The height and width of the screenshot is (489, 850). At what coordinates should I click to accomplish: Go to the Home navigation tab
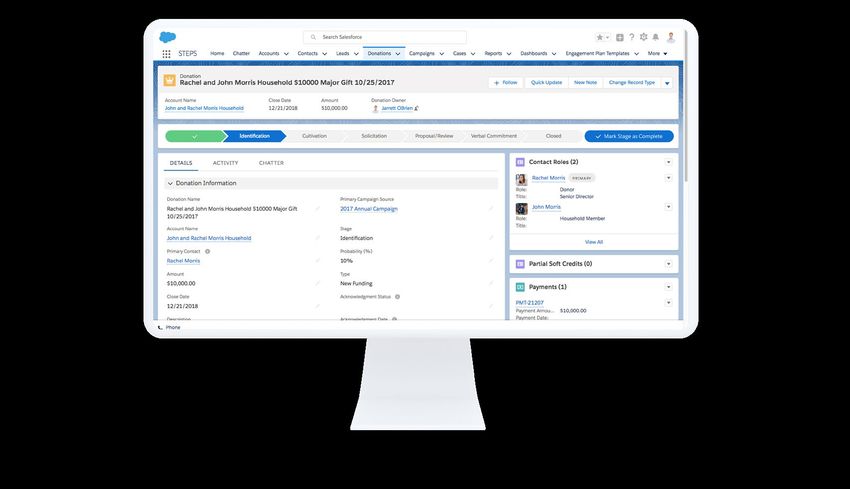coord(217,53)
